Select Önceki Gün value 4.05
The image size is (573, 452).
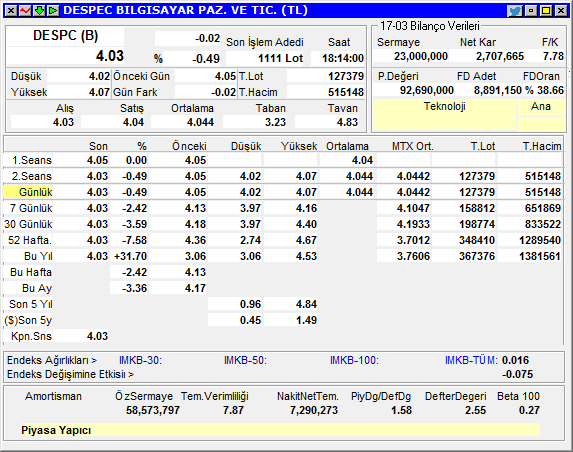225,76
